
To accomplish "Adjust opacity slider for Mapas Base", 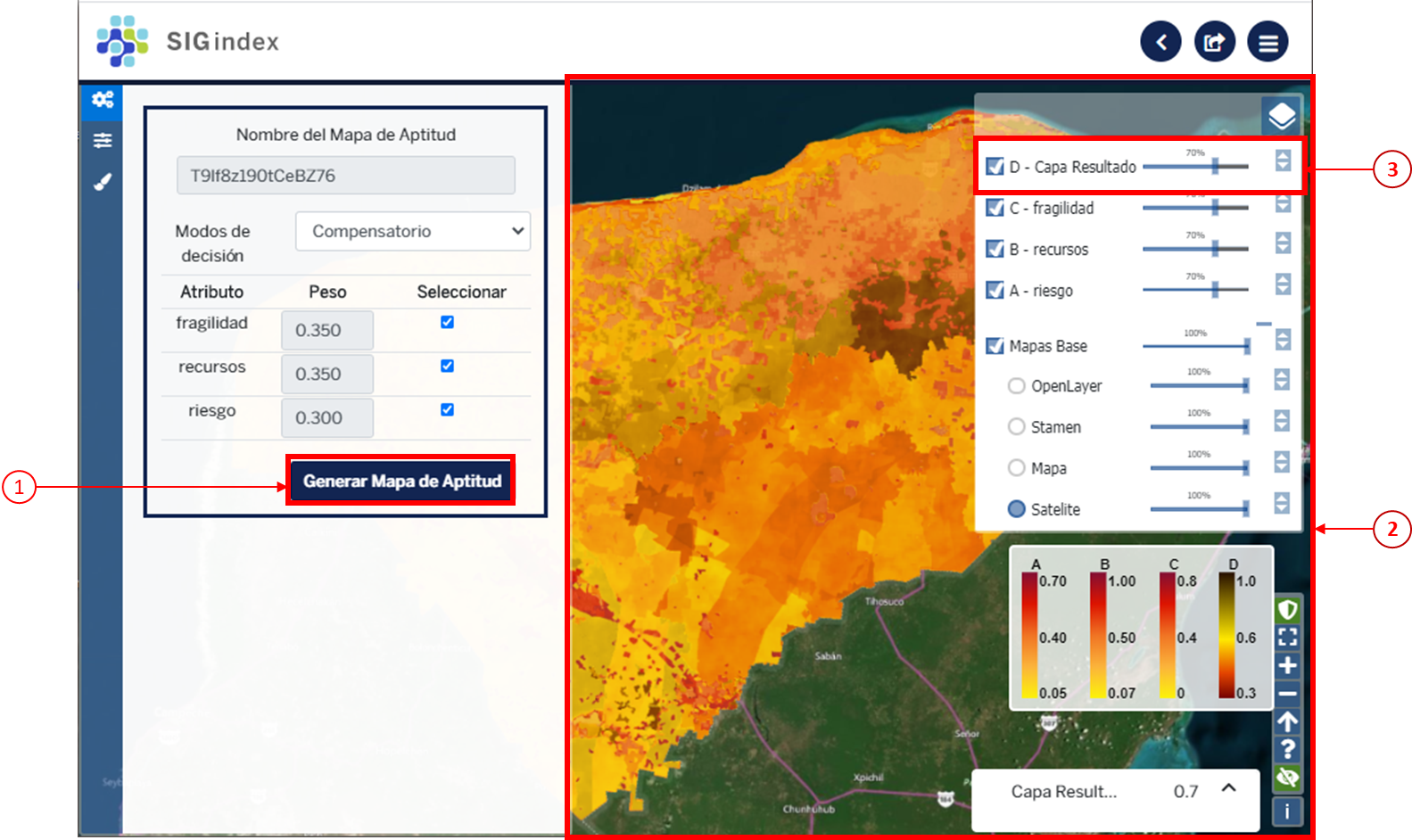I will (x=1197, y=346).
